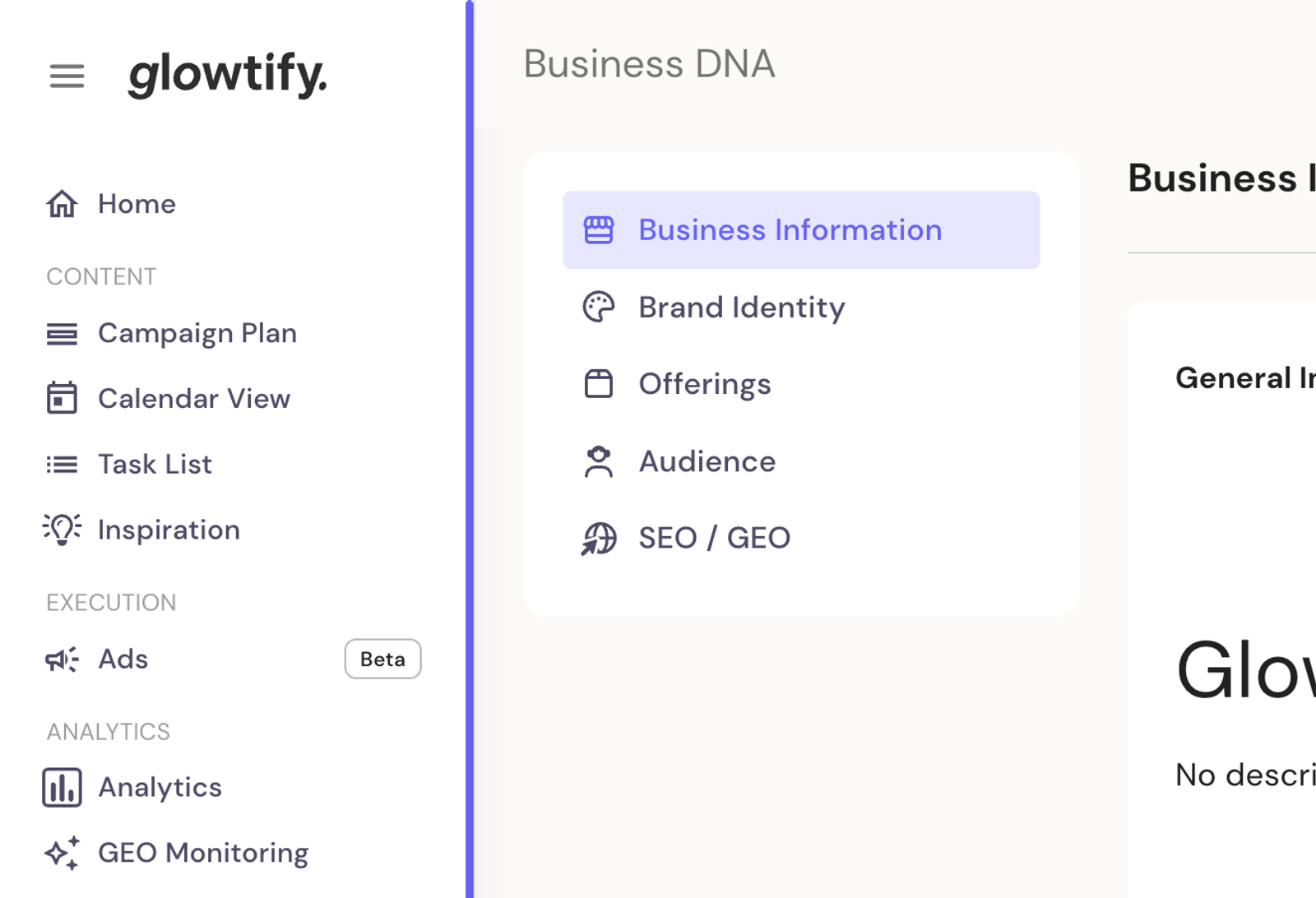The image size is (1316, 898).
Task: Click the Audience person icon
Action: (x=599, y=461)
